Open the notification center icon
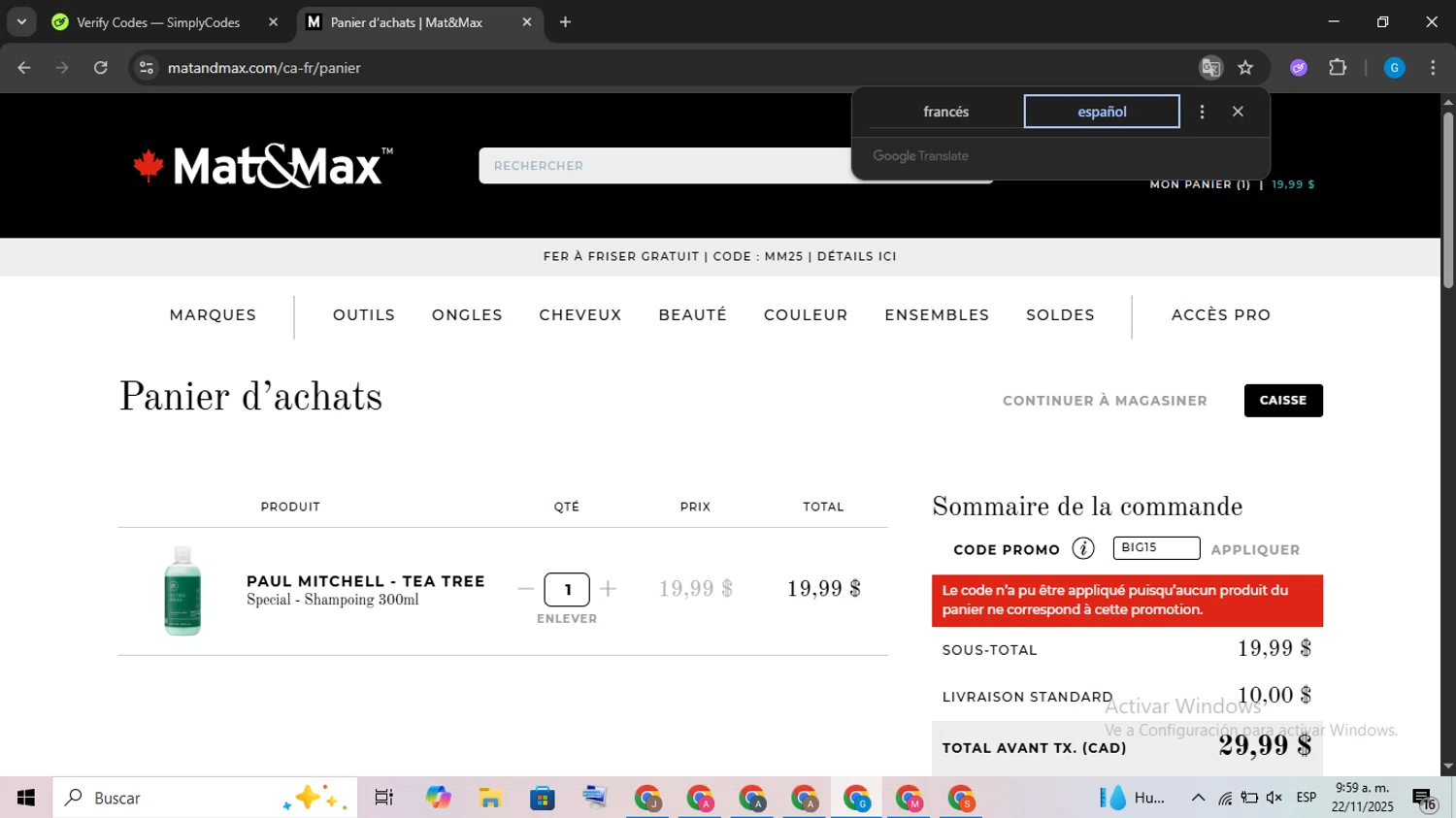The image size is (1456, 818). (x=1424, y=799)
